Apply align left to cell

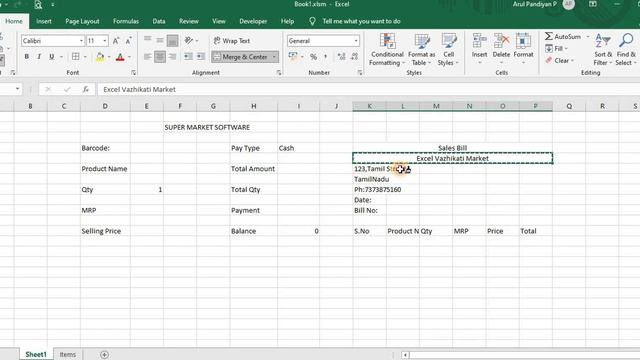pos(148,57)
